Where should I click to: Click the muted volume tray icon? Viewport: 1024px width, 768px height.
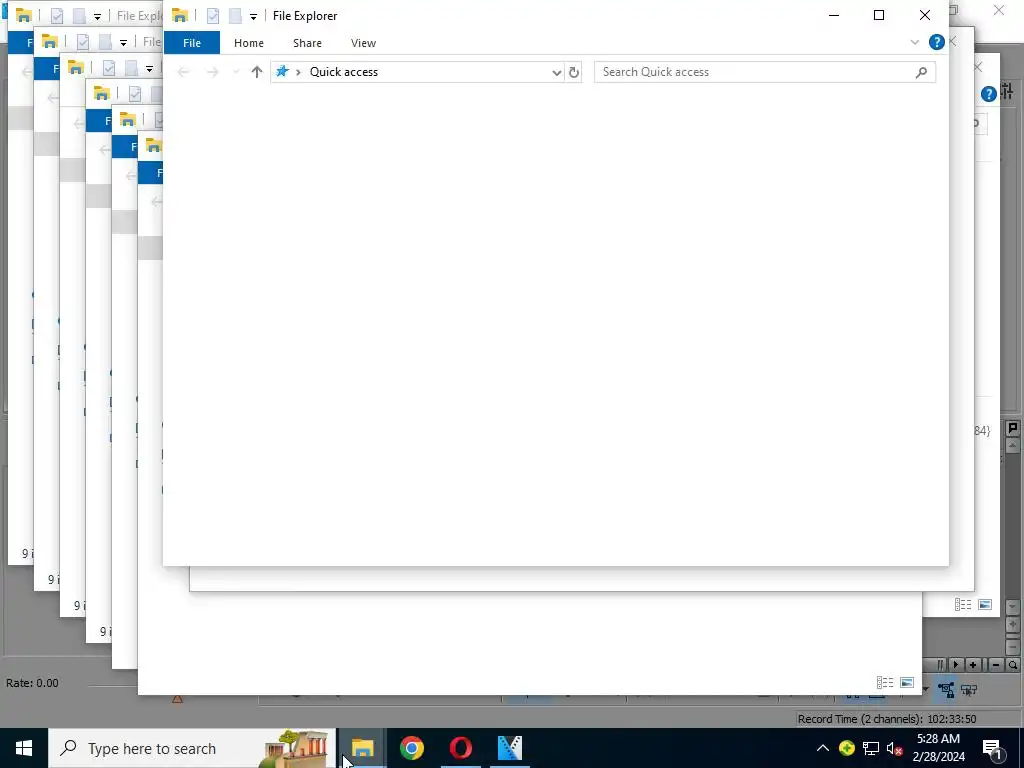895,748
